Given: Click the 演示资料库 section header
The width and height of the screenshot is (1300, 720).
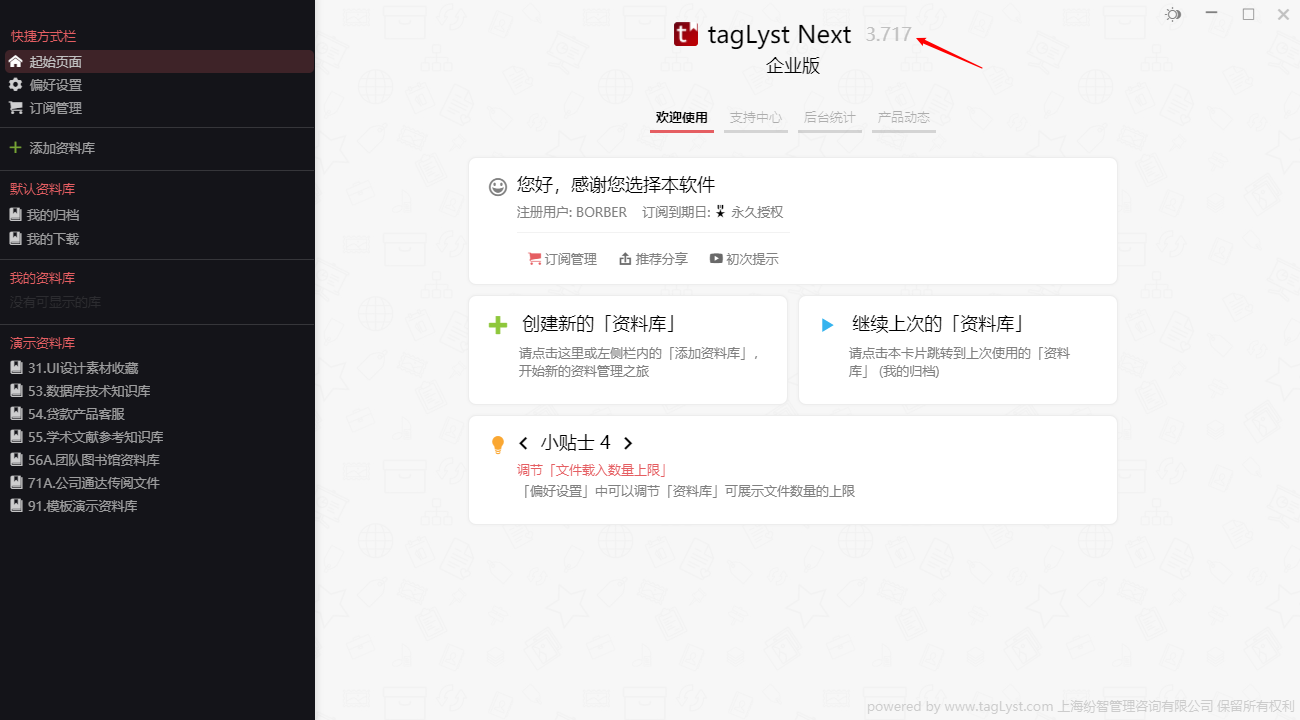Looking at the screenshot, I should point(43,343).
